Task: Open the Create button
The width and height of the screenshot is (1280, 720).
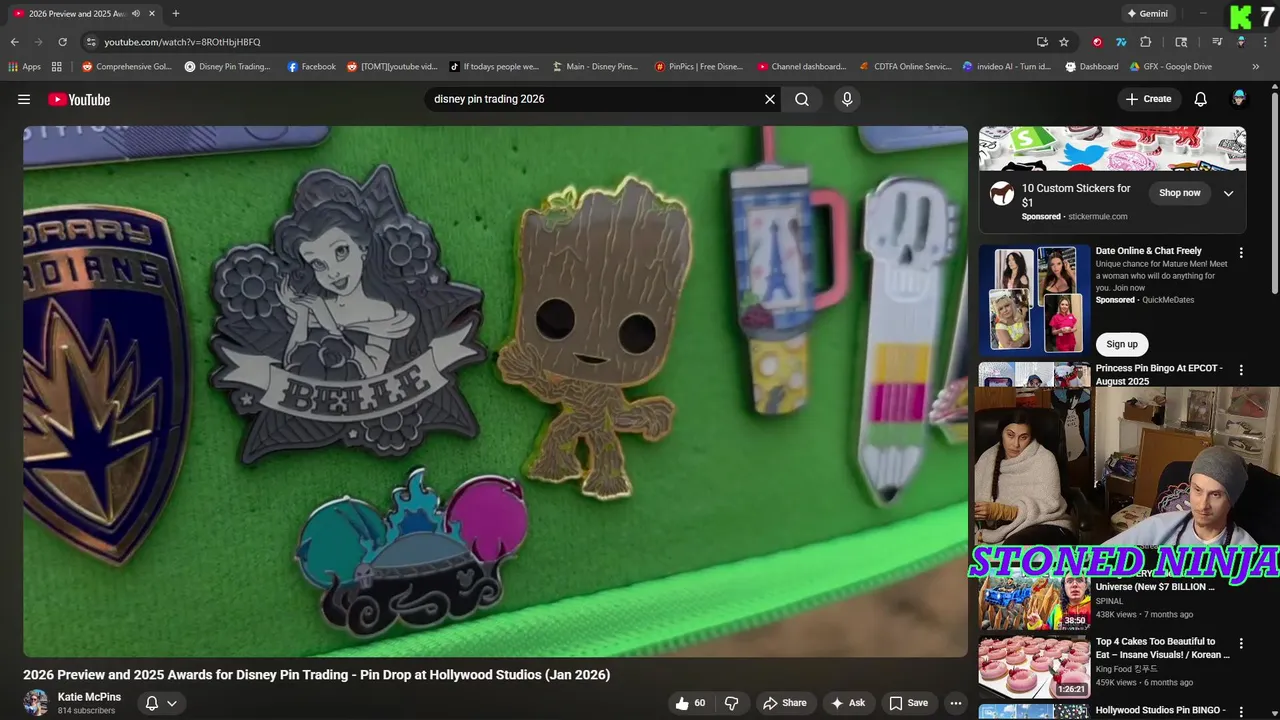Action: [1148, 99]
